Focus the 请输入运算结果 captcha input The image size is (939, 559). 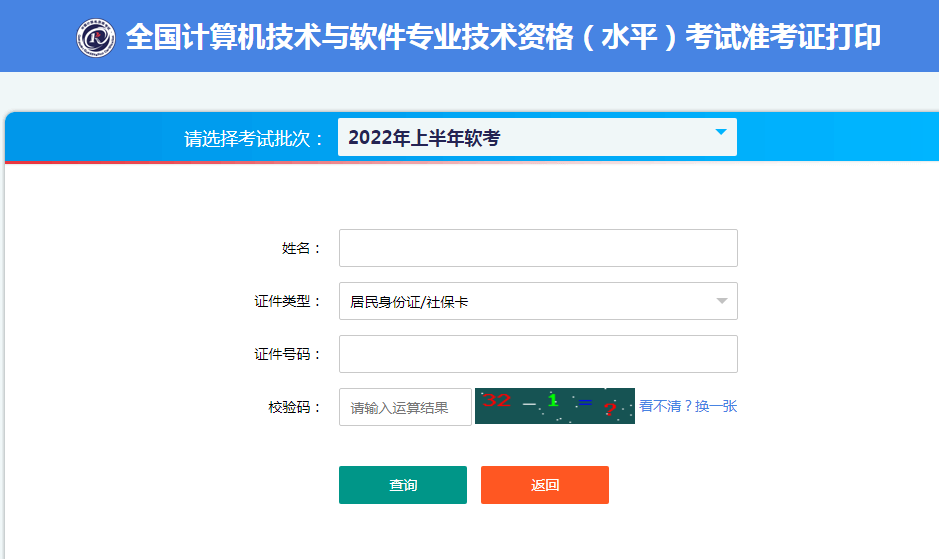click(x=405, y=407)
